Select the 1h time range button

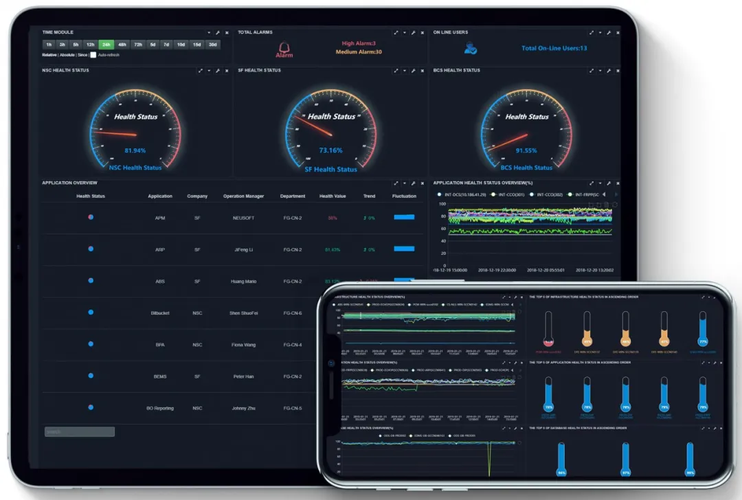(x=49, y=44)
